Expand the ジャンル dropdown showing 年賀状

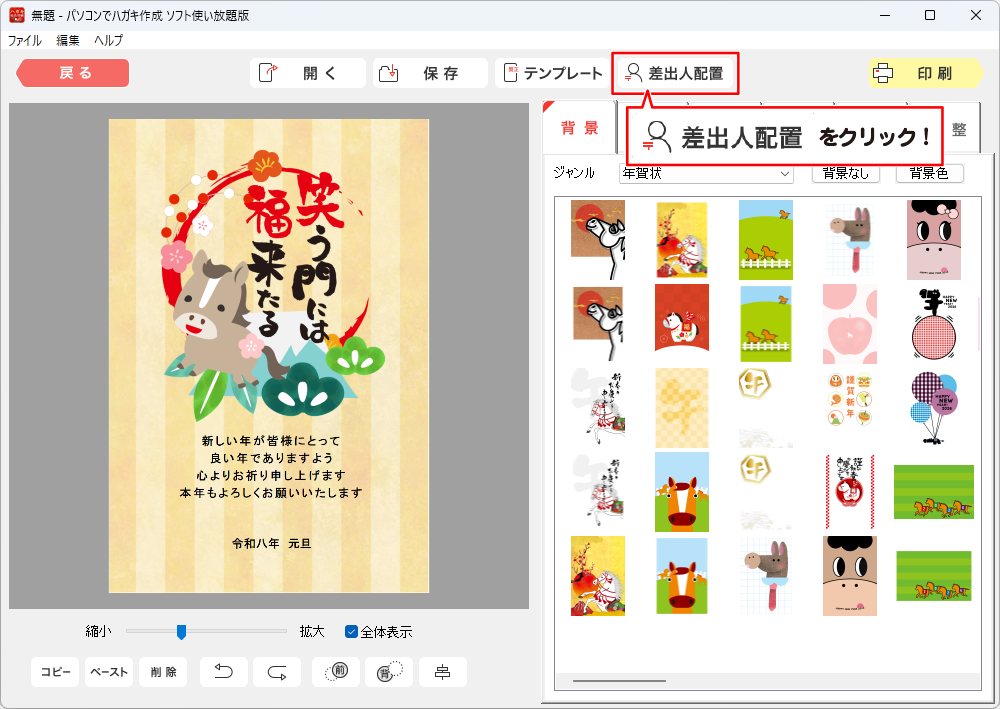click(x=706, y=173)
